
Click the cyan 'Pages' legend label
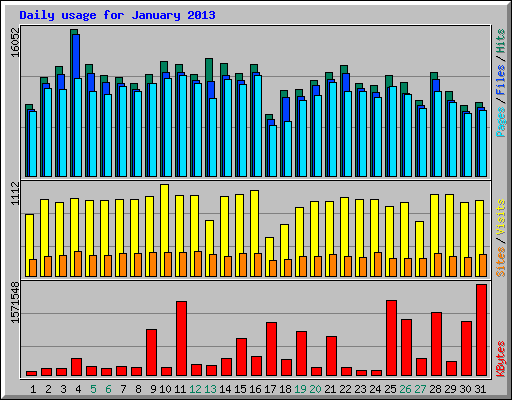[501, 122]
